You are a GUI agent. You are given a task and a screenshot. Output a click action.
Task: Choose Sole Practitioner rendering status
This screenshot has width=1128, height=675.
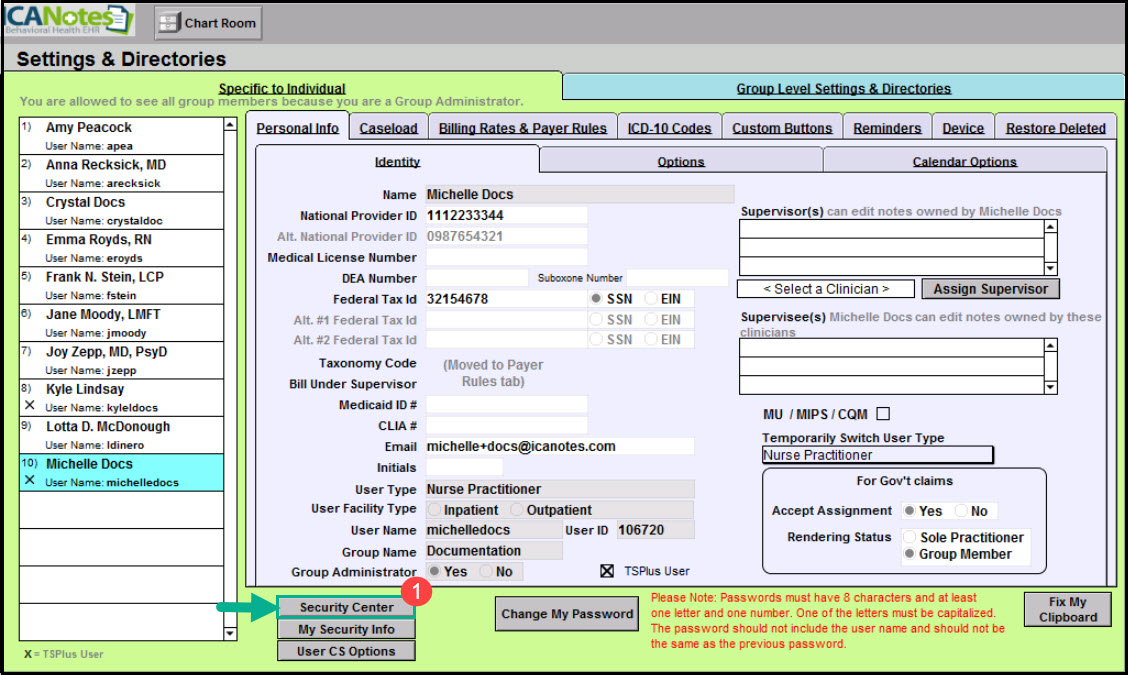pos(910,538)
